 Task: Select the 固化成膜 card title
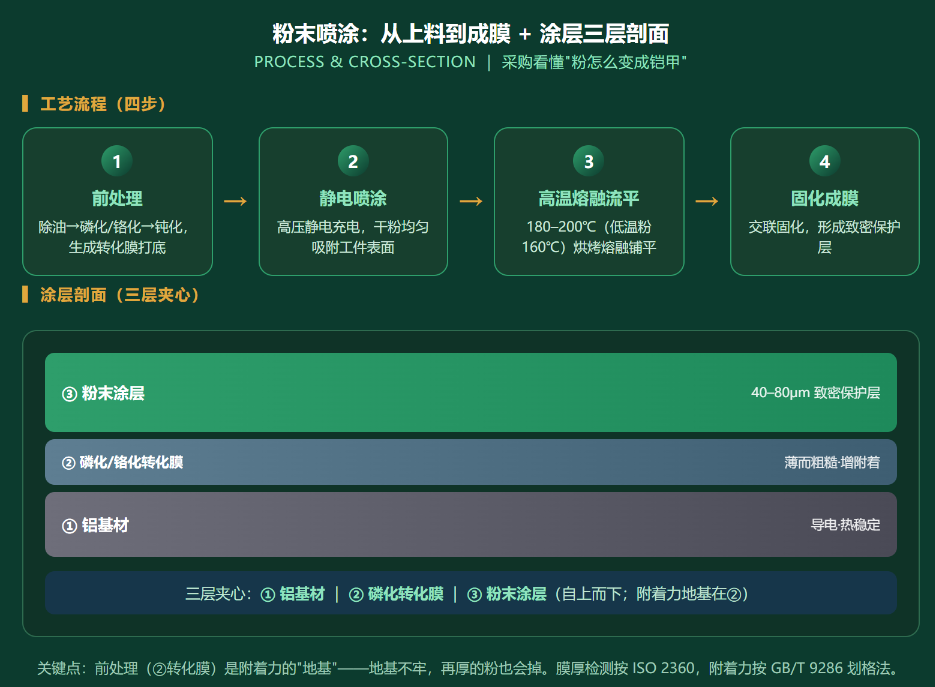825,199
